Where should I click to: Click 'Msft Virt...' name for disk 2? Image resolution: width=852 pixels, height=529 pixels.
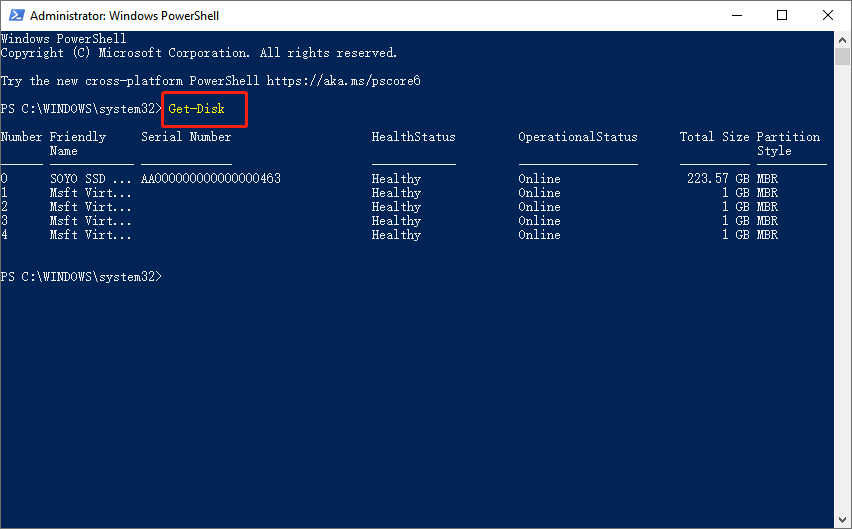pos(91,207)
